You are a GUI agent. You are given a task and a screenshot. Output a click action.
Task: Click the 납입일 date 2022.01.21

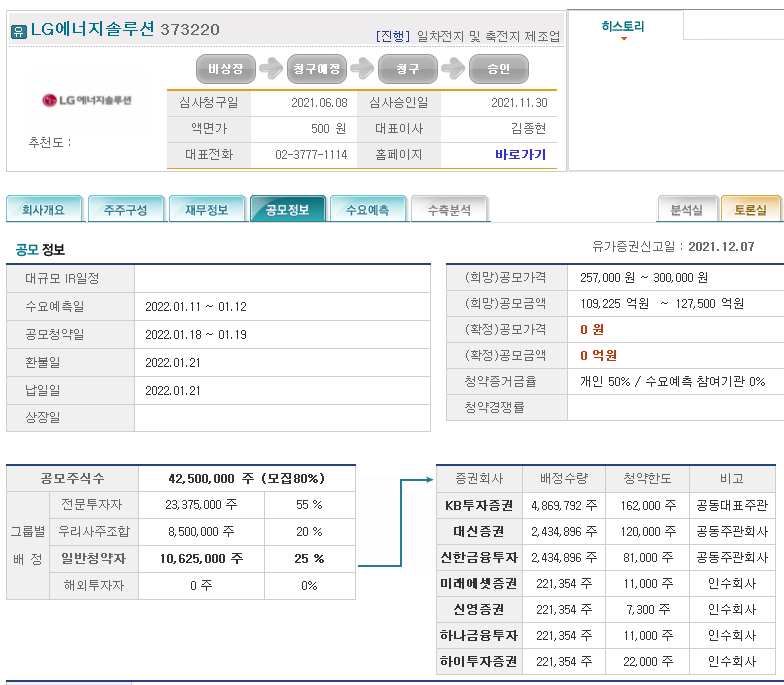(x=172, y=390)
